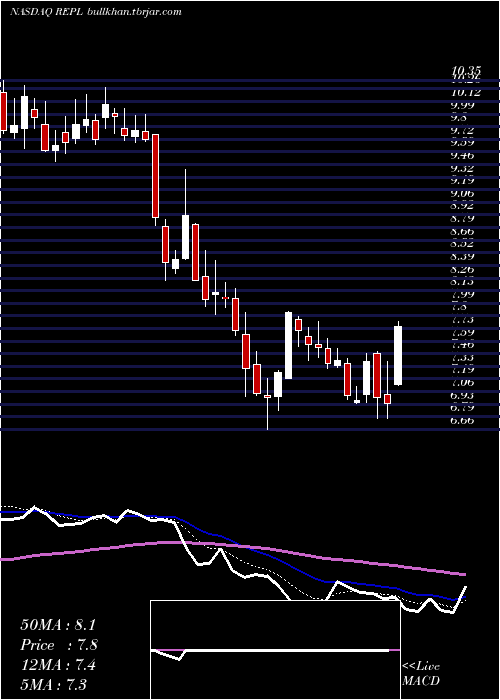Click the 5MA : 7.3 readout
This screenshot has width=500, height=700.
pos(54,685)
